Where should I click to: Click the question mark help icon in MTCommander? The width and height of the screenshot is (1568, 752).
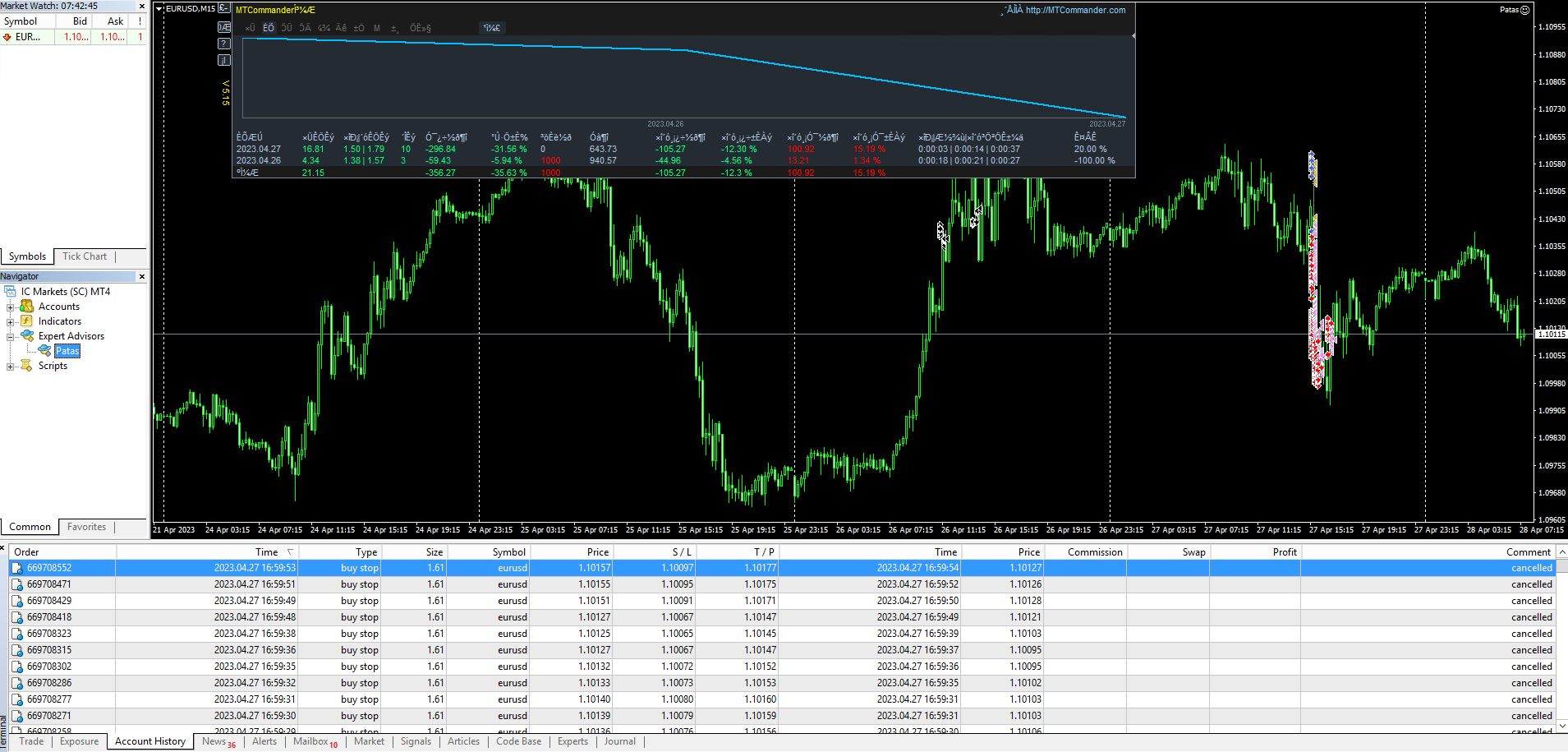click(x=224, y=44)
